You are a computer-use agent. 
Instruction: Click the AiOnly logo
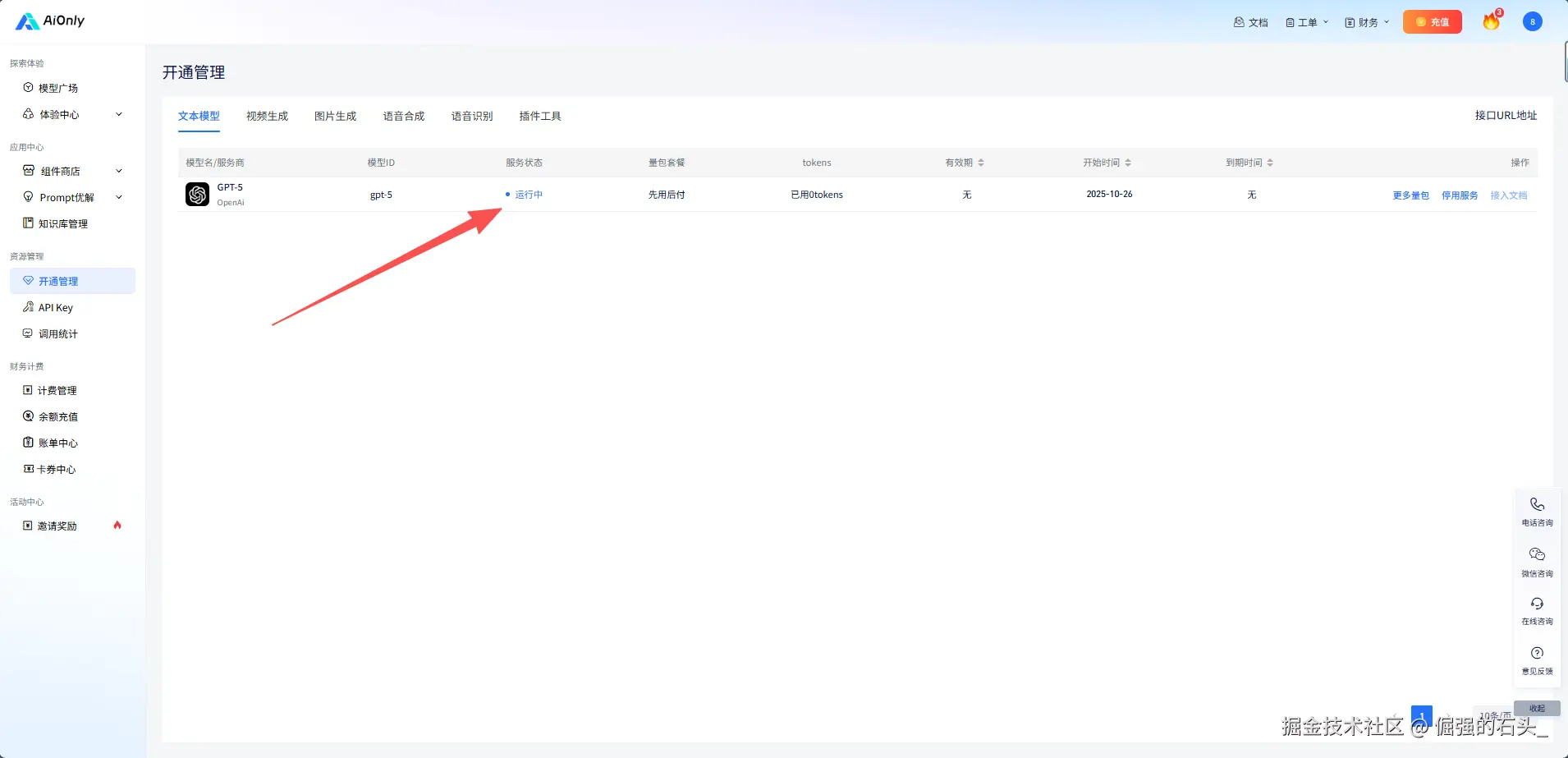tap(50, 21)
